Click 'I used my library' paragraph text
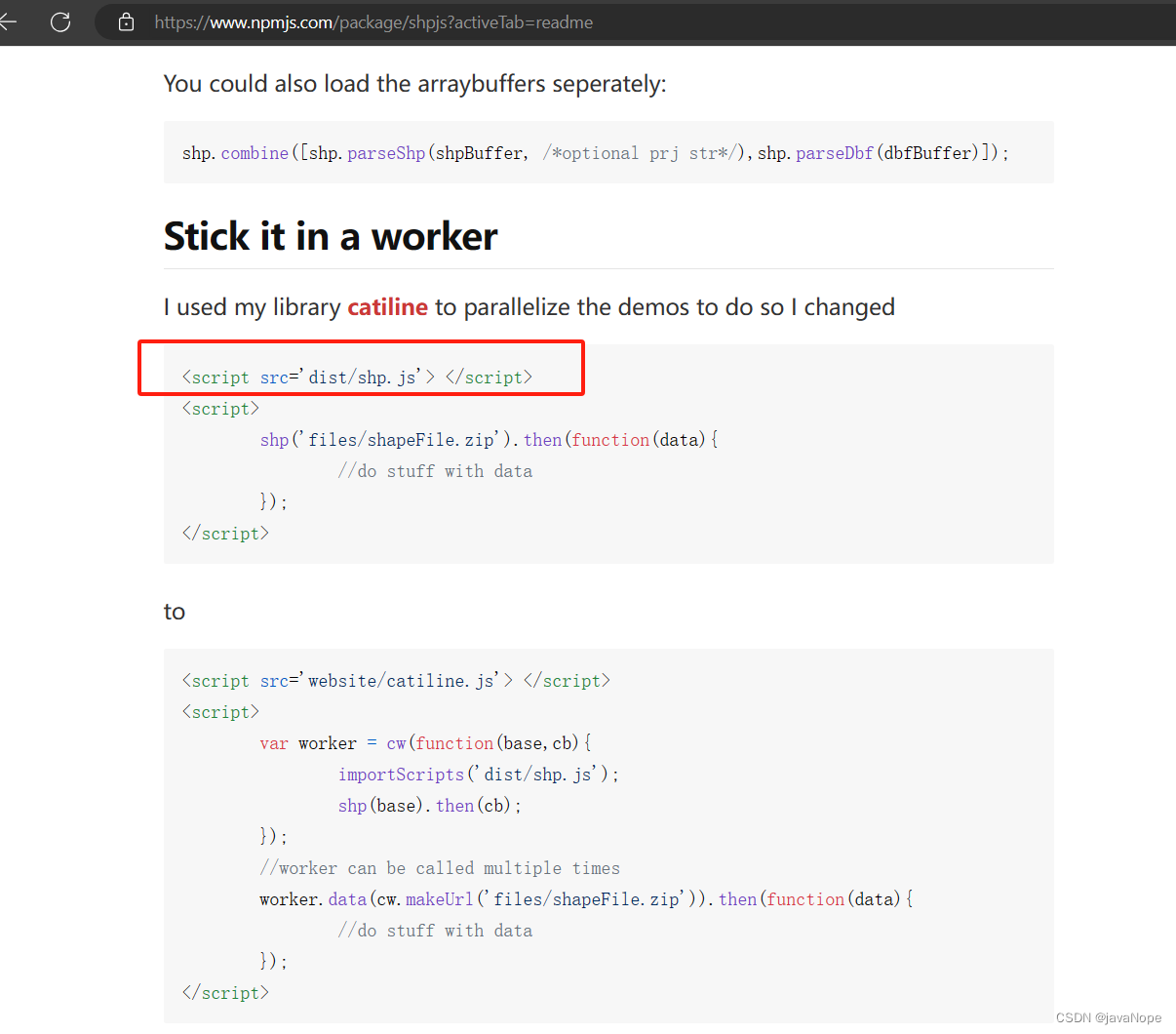This screenshot has width=1176, height=1034. tap(529, 307)
